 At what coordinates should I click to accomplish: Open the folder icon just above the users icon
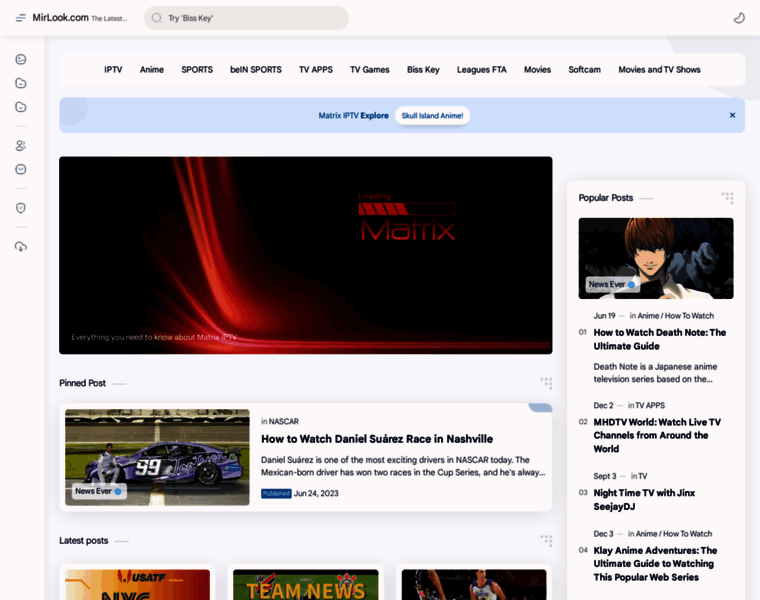pos(21,107)
